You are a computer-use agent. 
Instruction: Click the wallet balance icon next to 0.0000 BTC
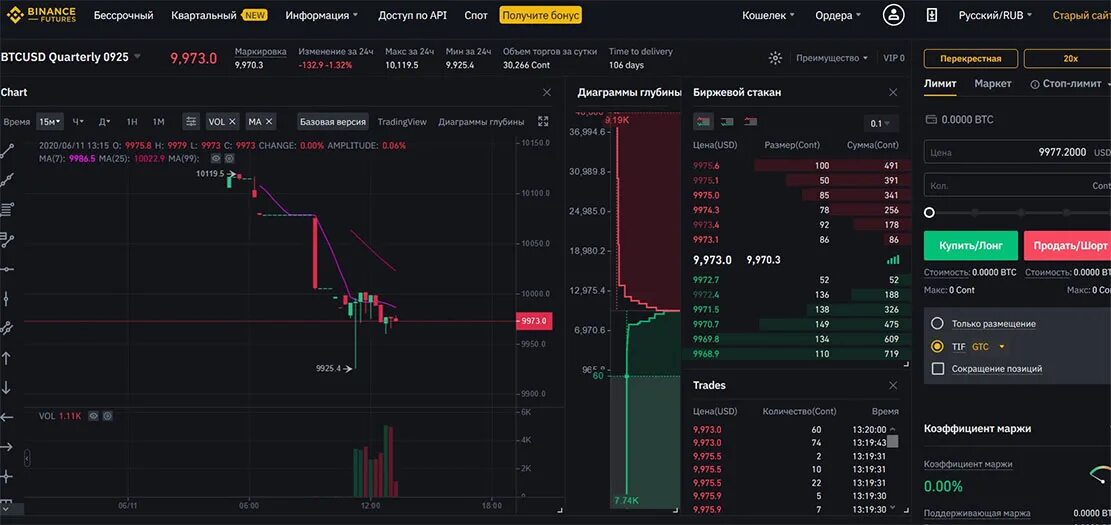point(930,120)
